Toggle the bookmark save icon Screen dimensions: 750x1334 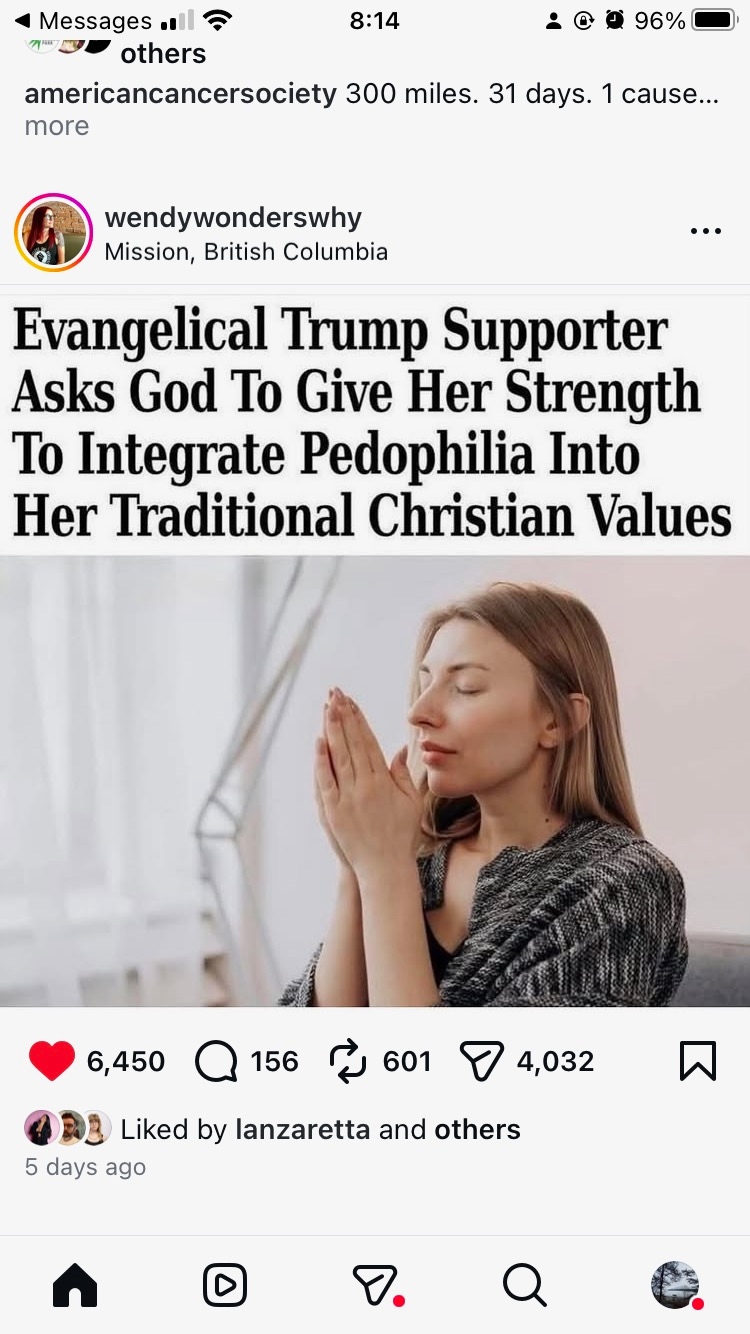point(697,1061)
